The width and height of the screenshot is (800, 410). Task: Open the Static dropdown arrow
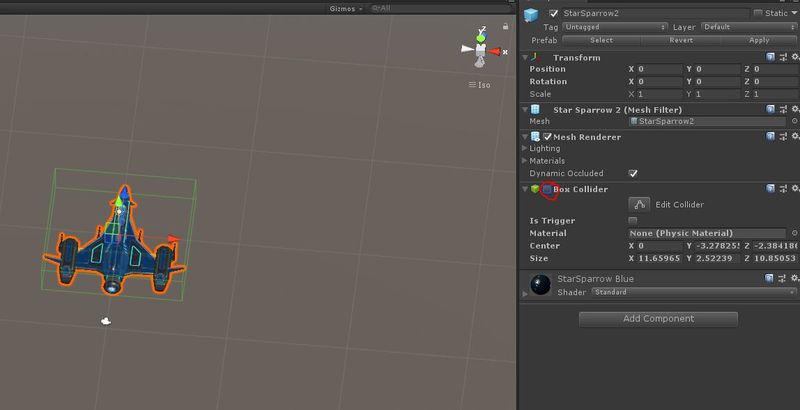click(x=794, y=13)
